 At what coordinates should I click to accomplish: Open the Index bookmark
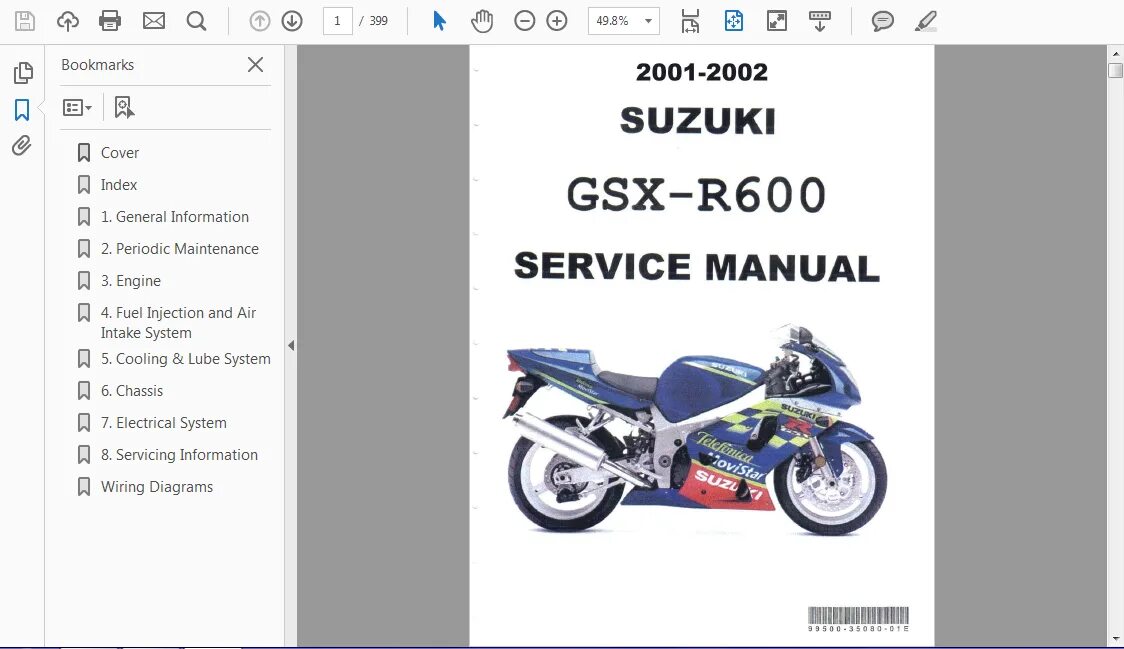118,185
